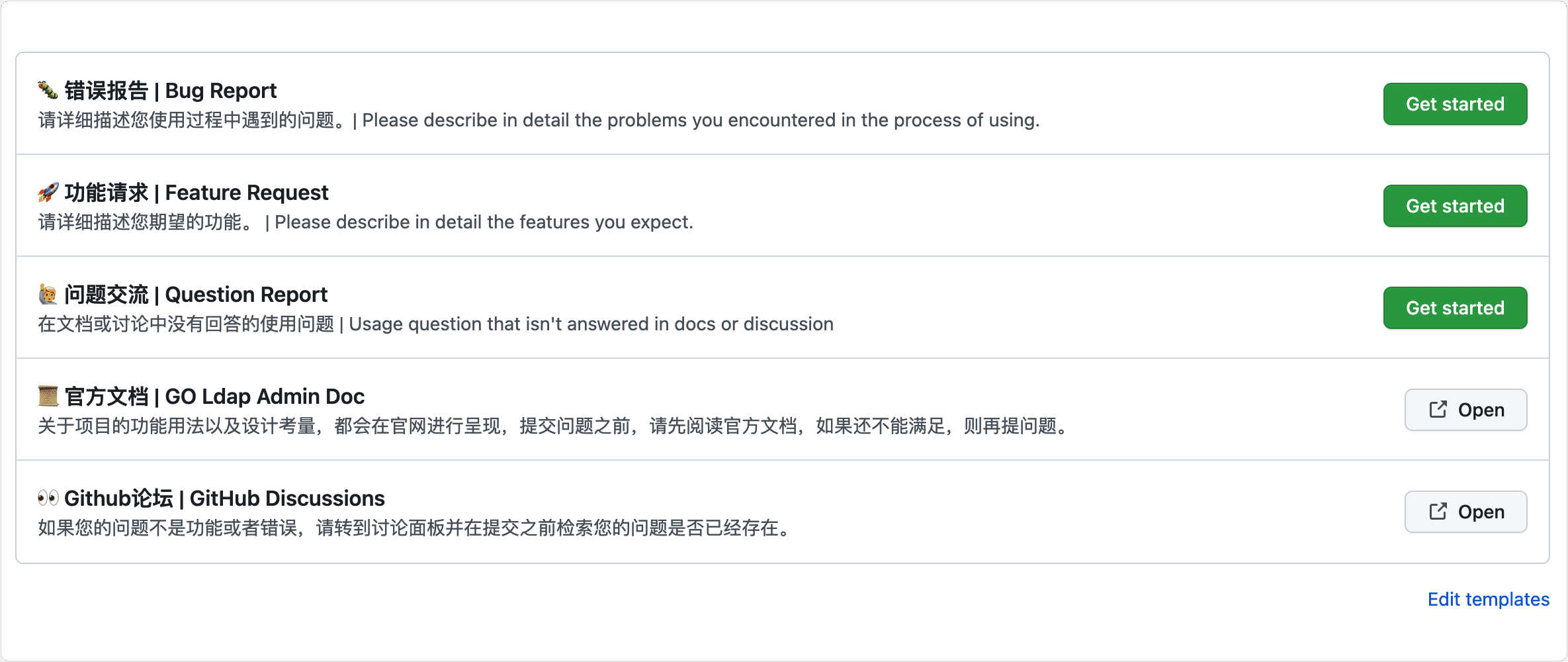Select the 错误报告 | Bug Report title

[x=171, y=91]
